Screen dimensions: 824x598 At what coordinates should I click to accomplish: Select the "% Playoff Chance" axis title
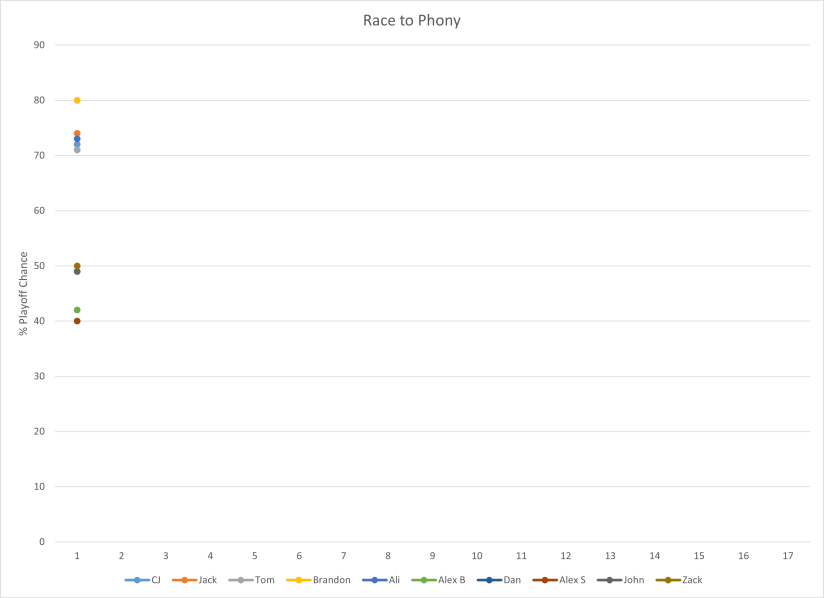pyautogui.click(x=24, y=293)
